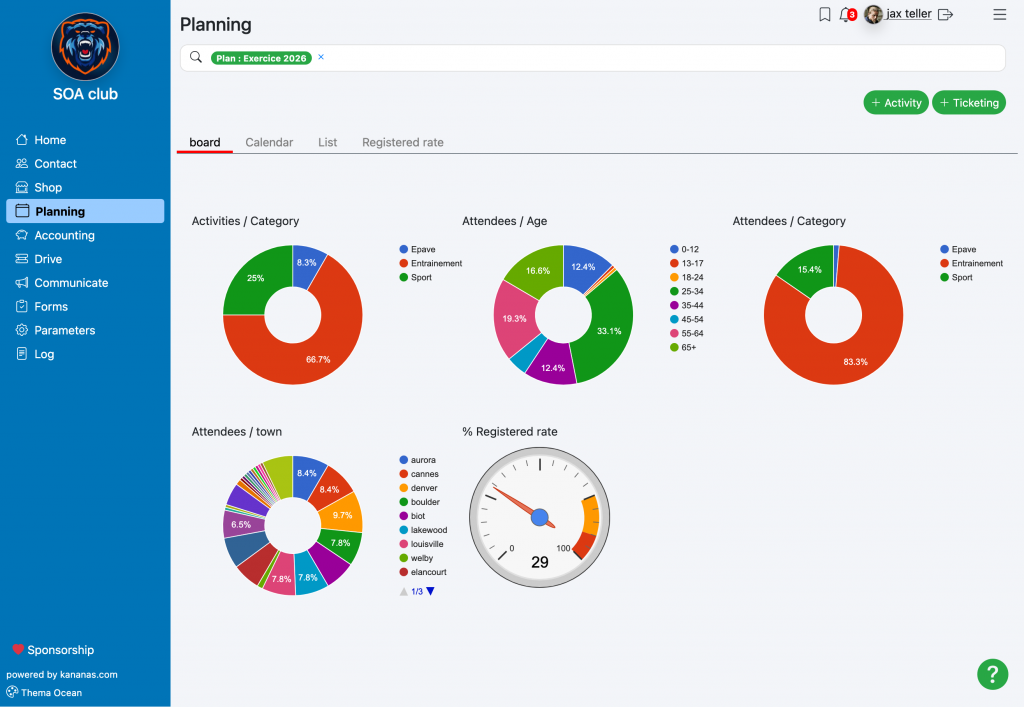Screen dimensions: 1024x707
Task: Click the search magnifier icon
Action: pyautogui.click(x=195, y=57)
